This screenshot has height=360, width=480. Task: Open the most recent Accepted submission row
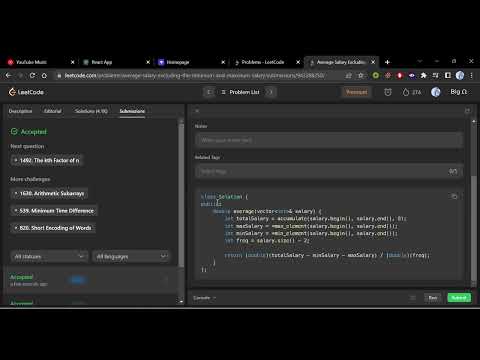[90, 280]
